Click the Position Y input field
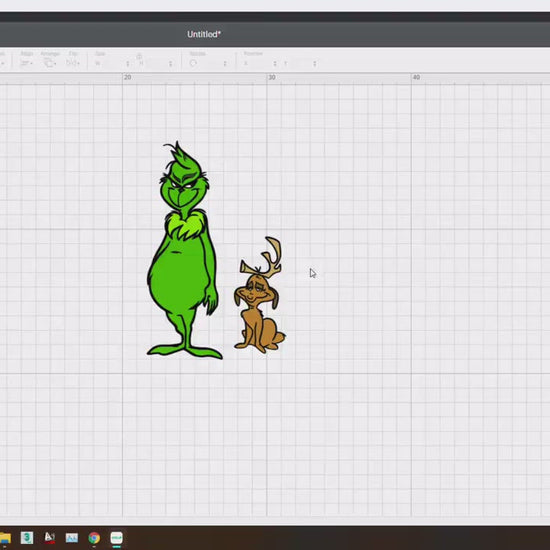The width and height of the screenshot is (550, 550). pyautogui.click(x=300, y=63)
